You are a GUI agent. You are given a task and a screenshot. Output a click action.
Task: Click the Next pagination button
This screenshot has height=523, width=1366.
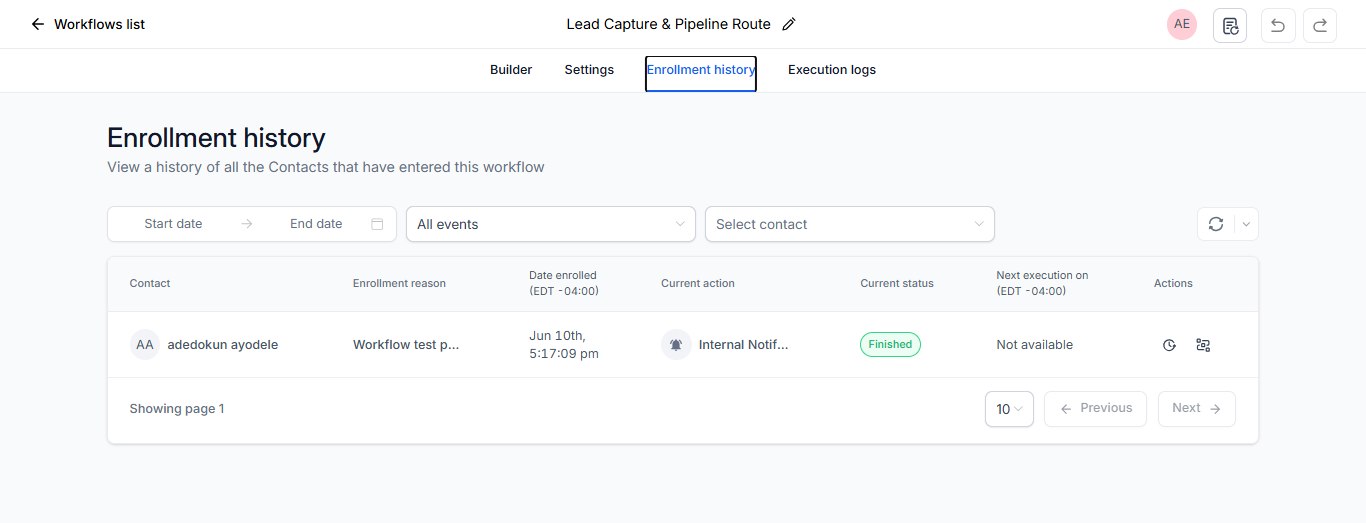click(1196, 409)
